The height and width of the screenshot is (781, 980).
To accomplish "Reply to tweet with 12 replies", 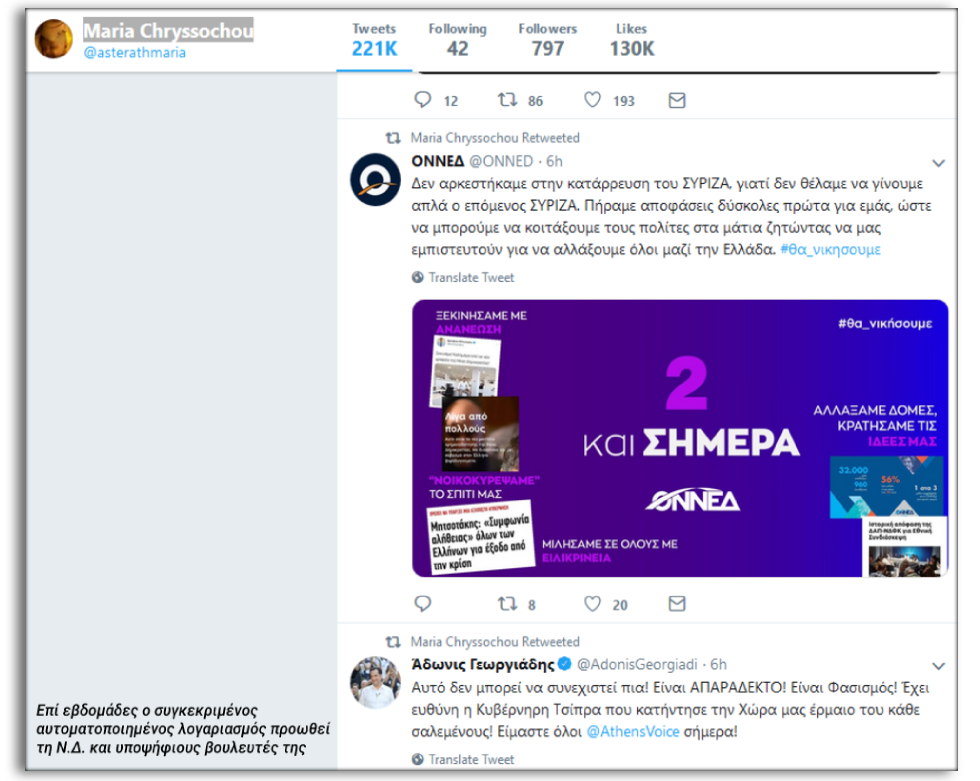I will pos(423,100).
